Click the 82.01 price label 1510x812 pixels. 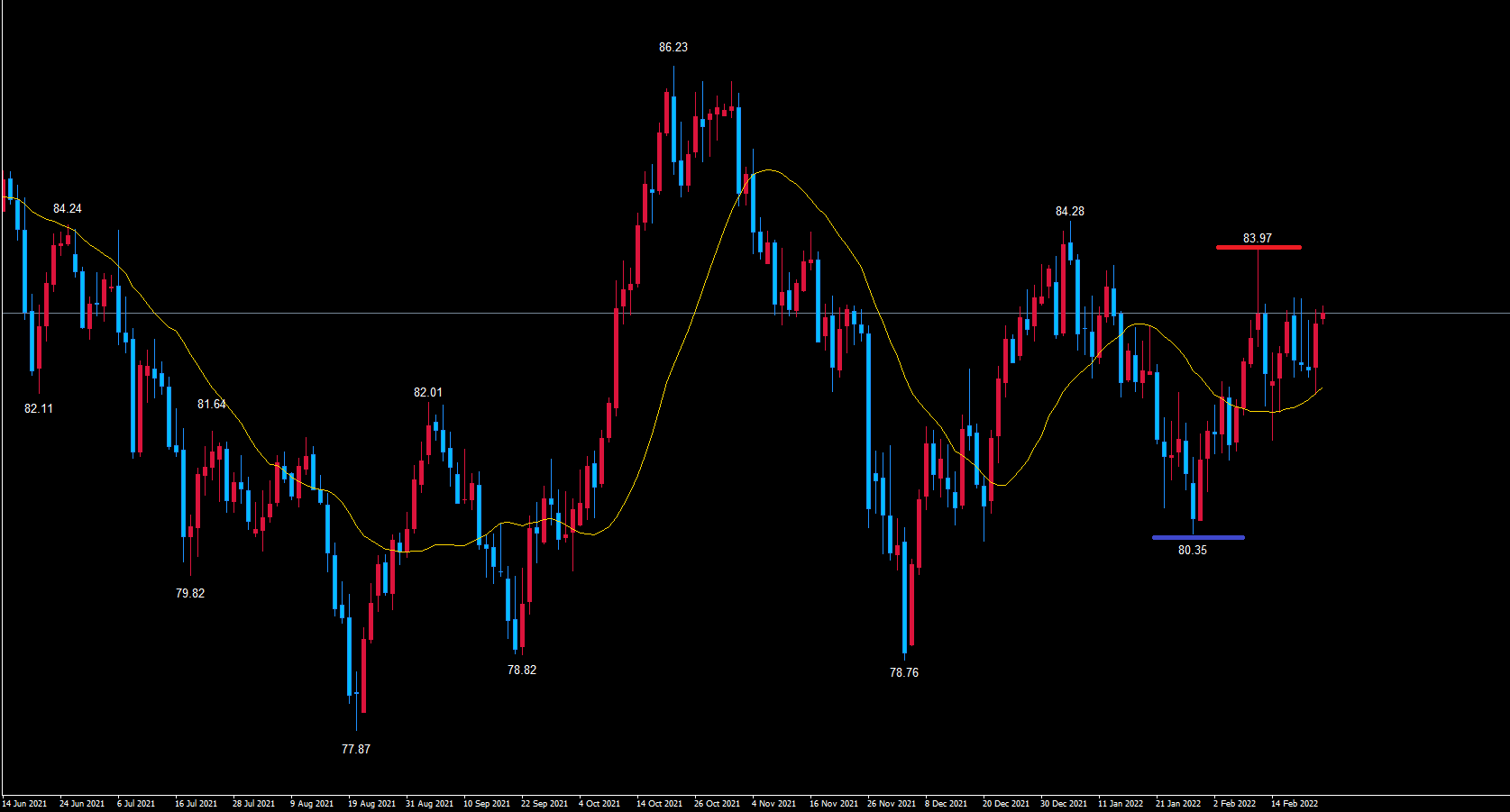[427, 393]
